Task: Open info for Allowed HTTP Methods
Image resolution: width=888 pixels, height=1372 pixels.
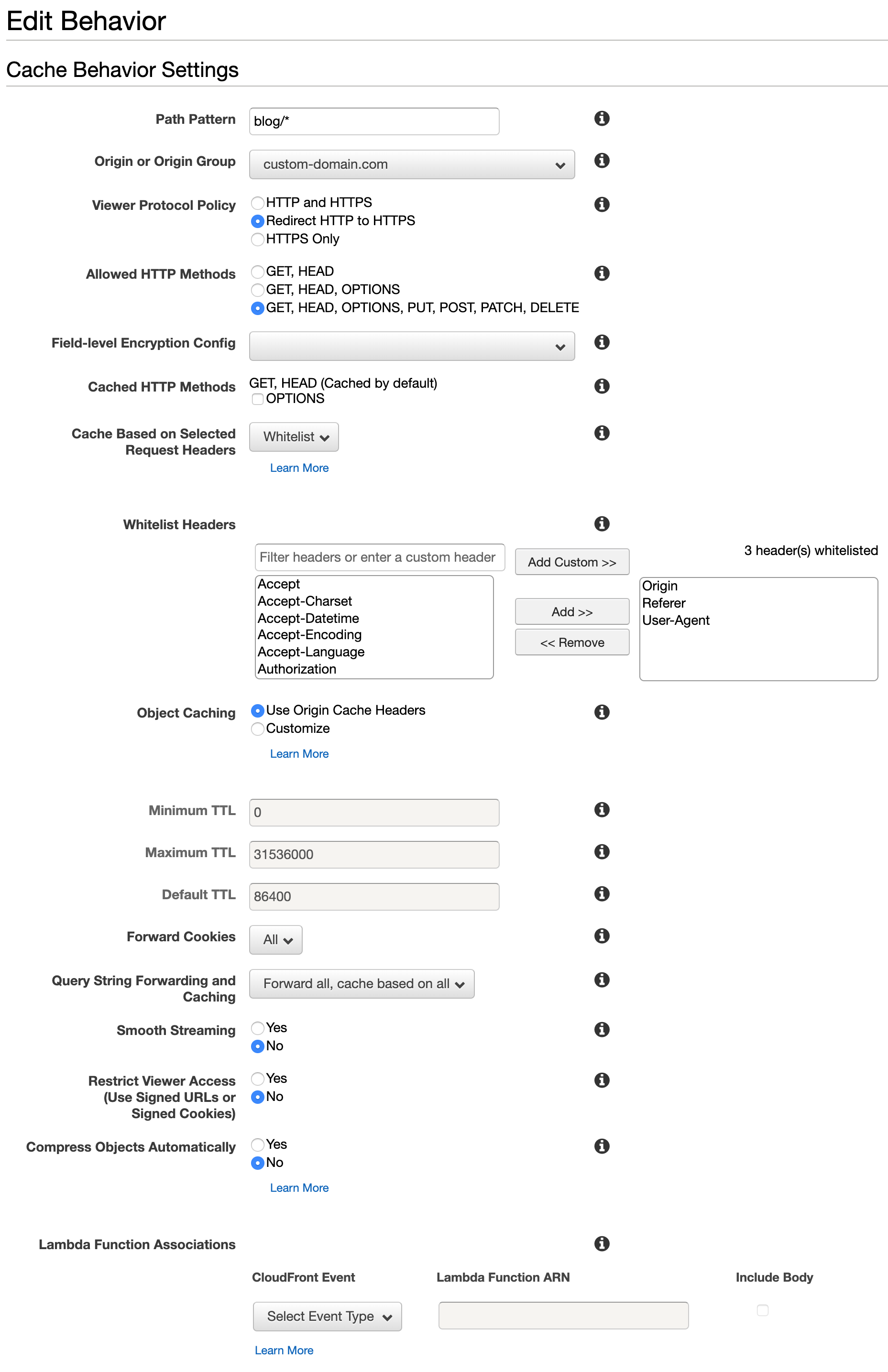Action: (602, 272)
